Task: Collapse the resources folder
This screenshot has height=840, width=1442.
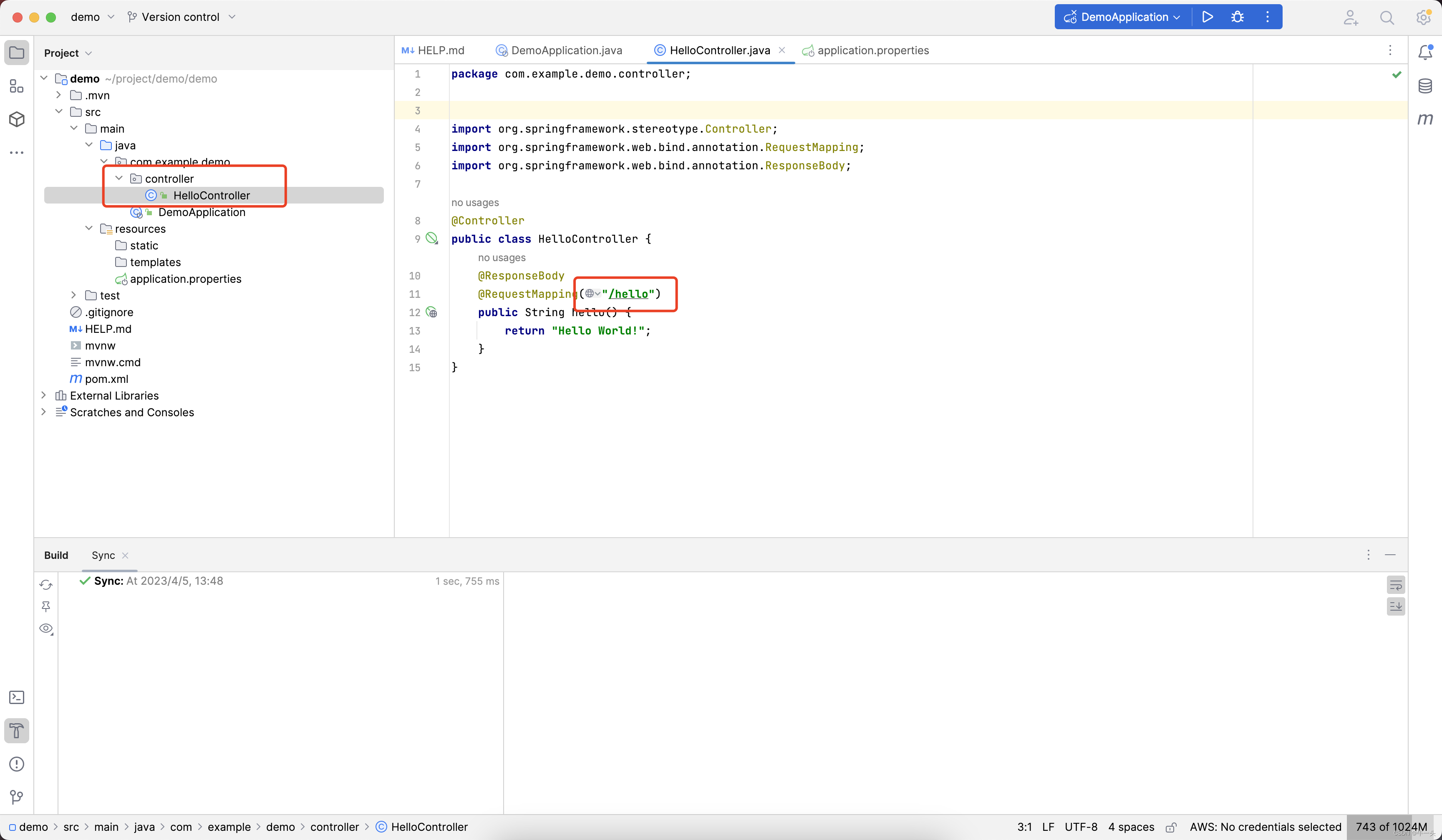Action: click(x=89, y=228)
